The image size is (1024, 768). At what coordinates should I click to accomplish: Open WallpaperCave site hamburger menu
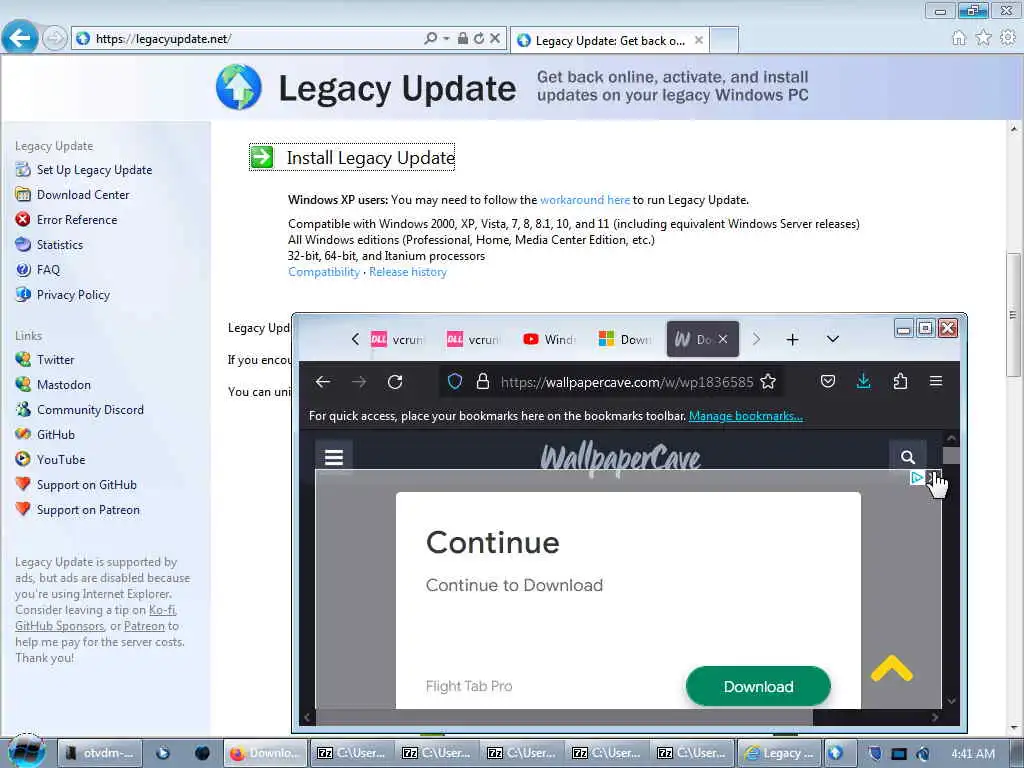pos(334,457)
